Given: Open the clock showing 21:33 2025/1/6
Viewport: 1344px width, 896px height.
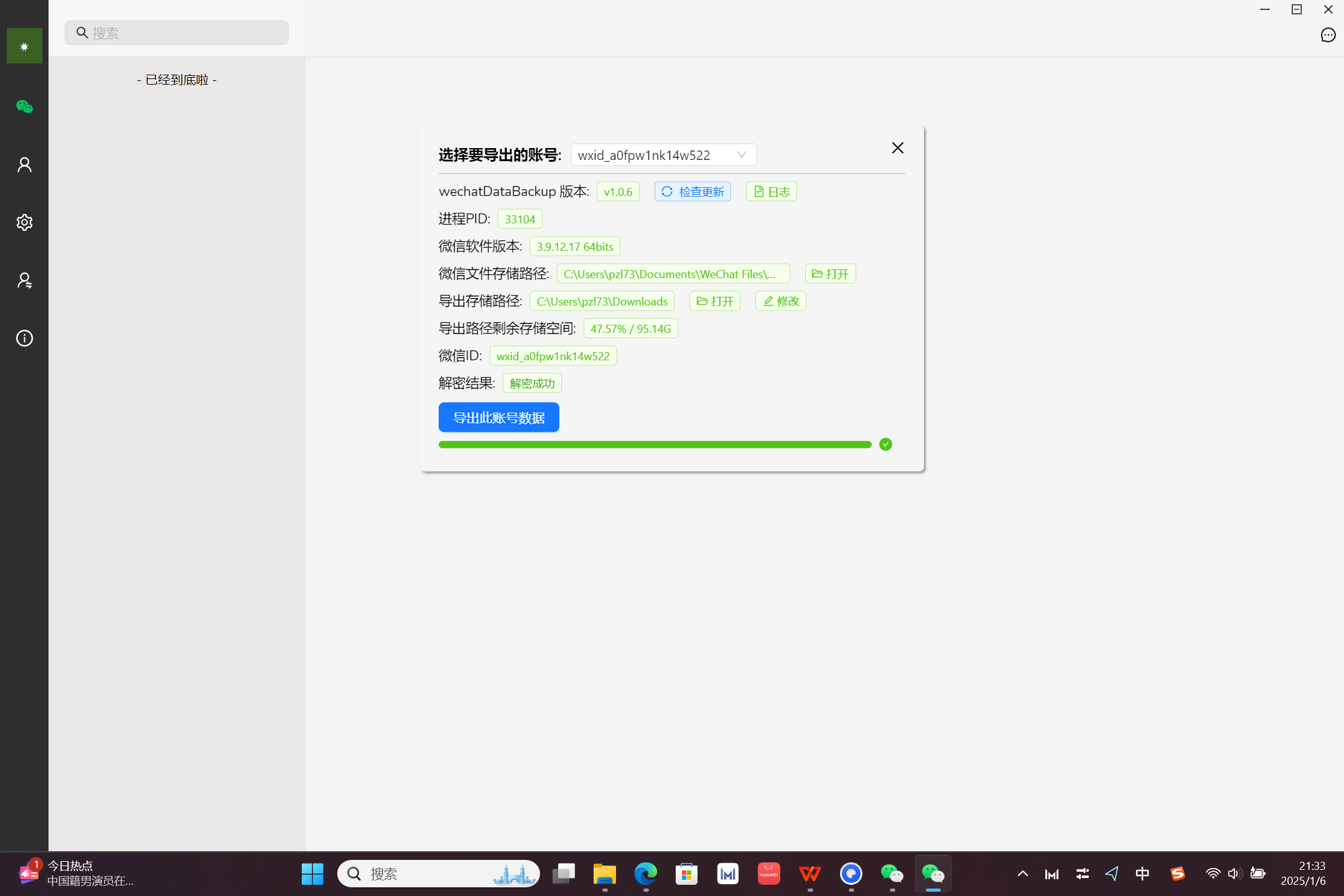Looking at the screenshot, I should (x=1304, y=874).
